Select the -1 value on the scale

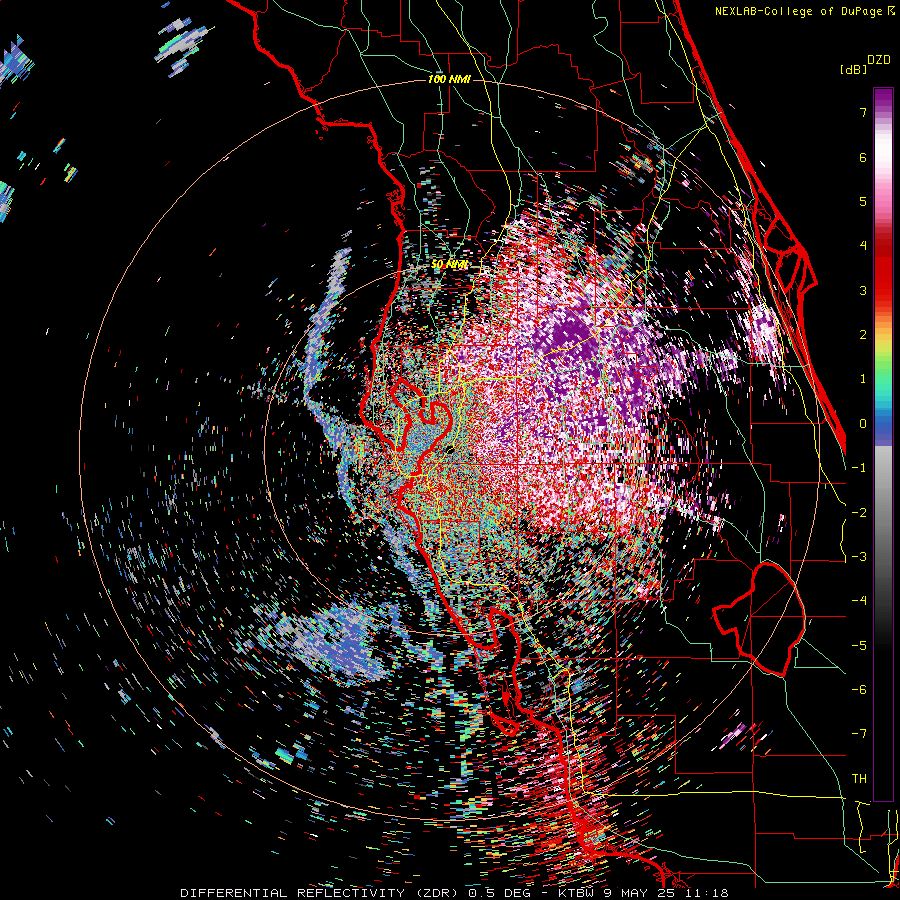(859, 468)
